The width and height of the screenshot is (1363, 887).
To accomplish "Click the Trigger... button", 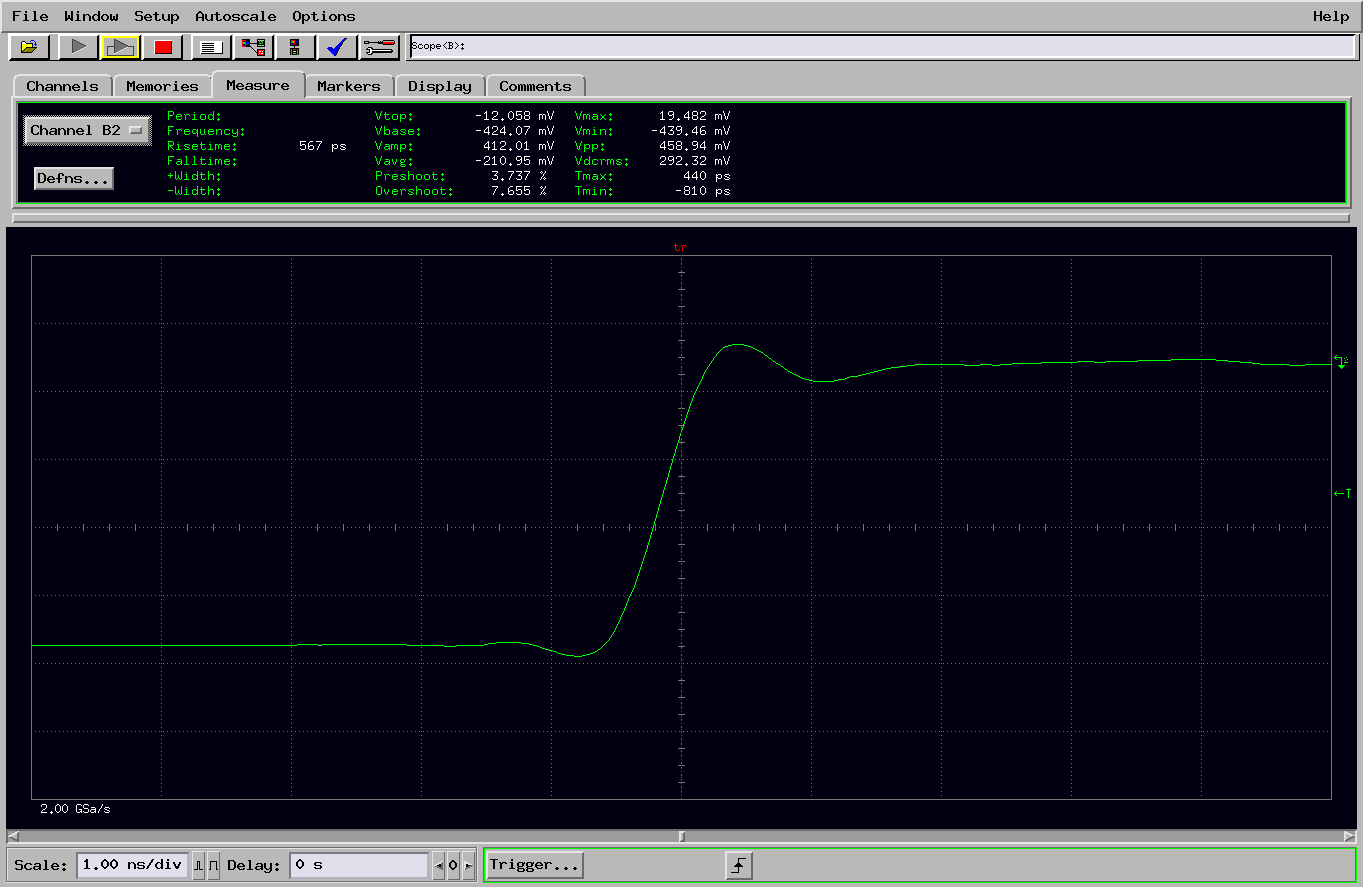I will pyautogui.click(x=534, y=865).
